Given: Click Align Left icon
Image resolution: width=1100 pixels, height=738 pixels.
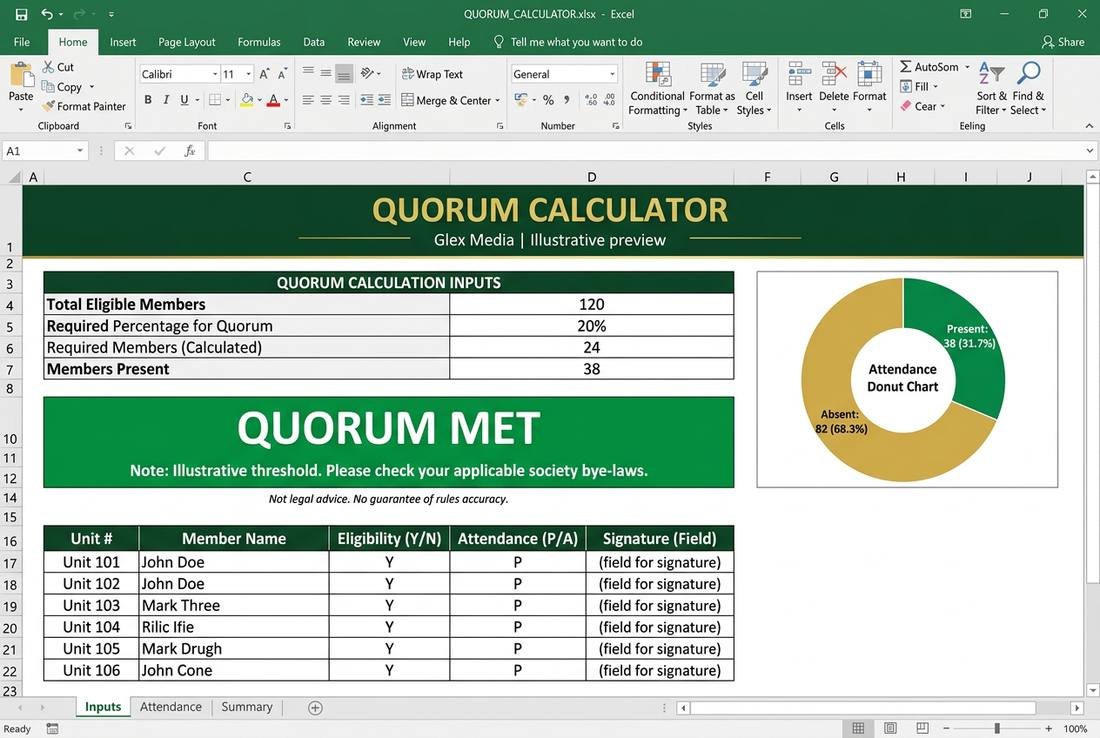Looking at the screenshot, I should 308,100.
